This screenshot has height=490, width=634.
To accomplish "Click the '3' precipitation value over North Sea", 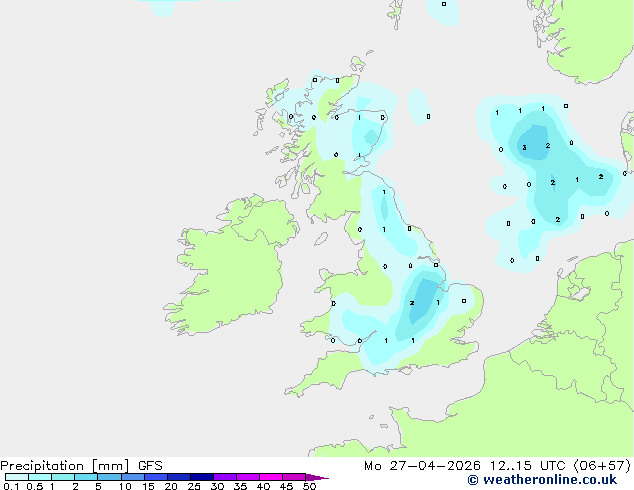I will click(x=524, y=148).
